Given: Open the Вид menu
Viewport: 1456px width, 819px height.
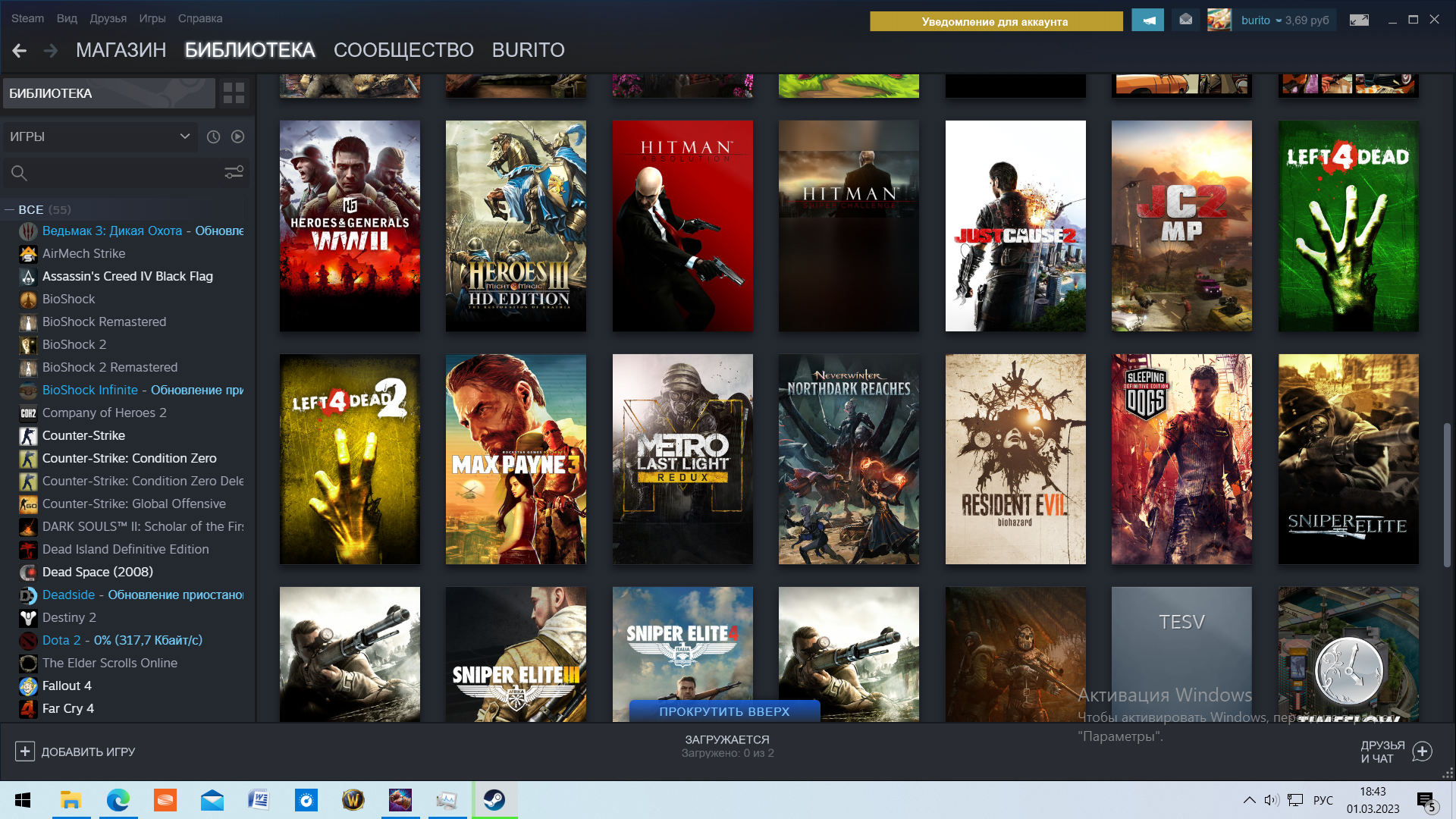Looking at the screenshot, I should tap(67, 18).
